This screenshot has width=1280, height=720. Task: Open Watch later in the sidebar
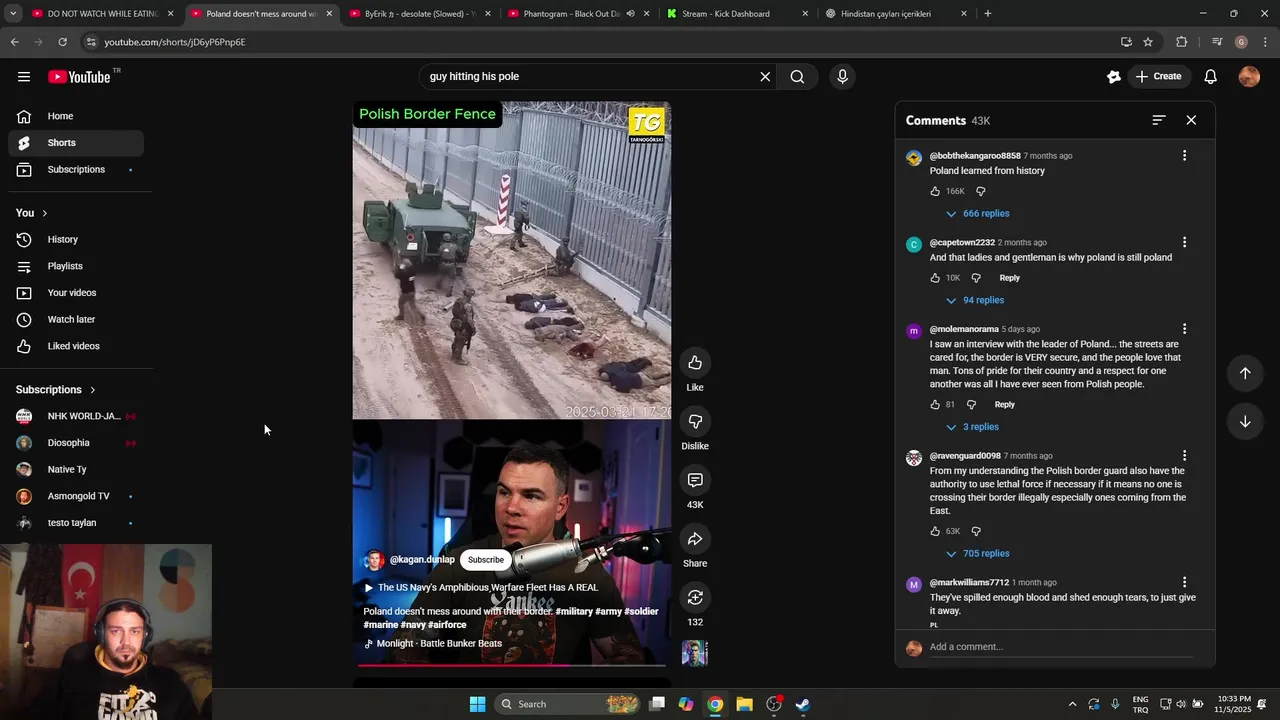point(76,320)
